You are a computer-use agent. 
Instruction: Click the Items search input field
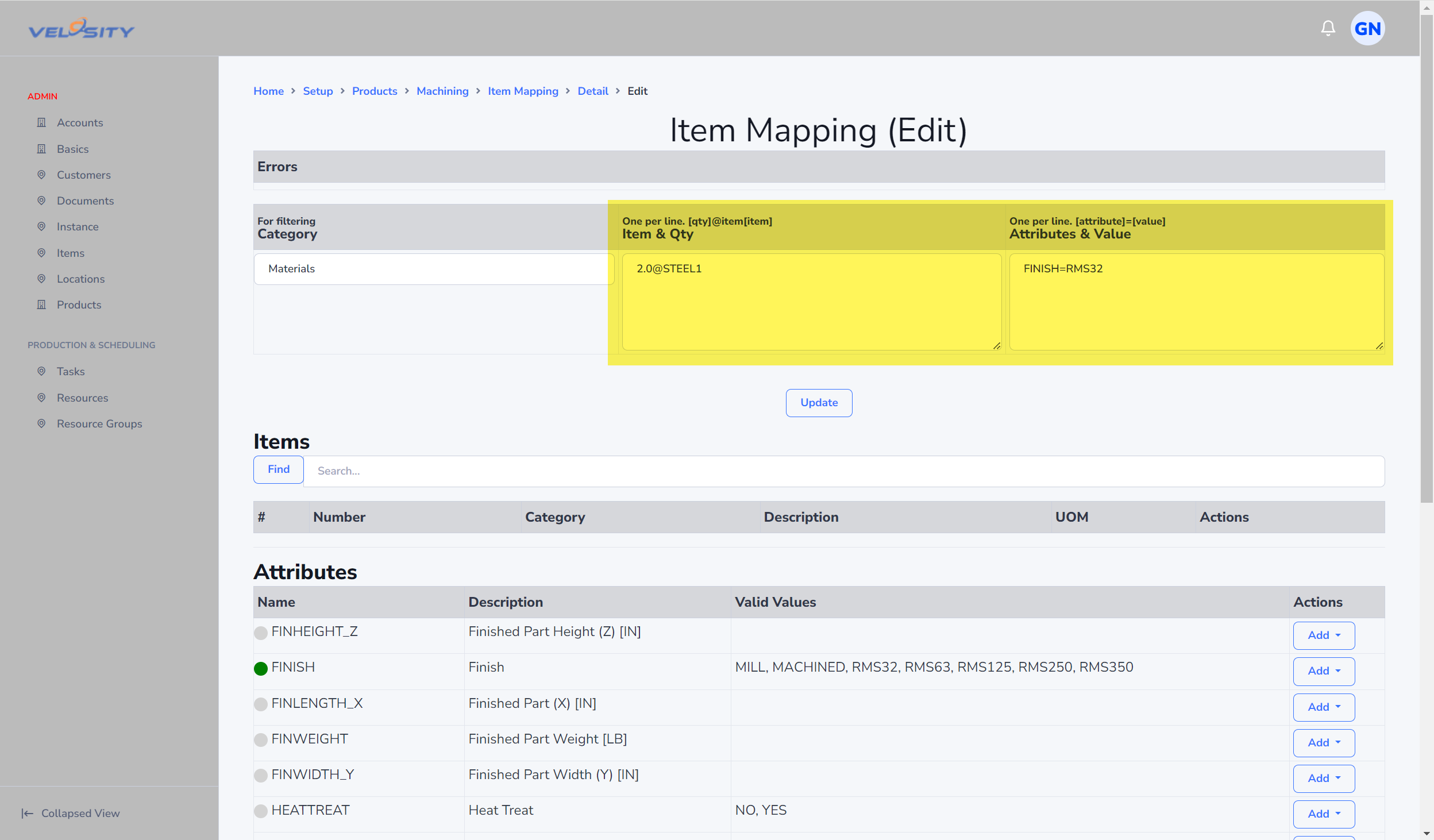tap(844, 470)
